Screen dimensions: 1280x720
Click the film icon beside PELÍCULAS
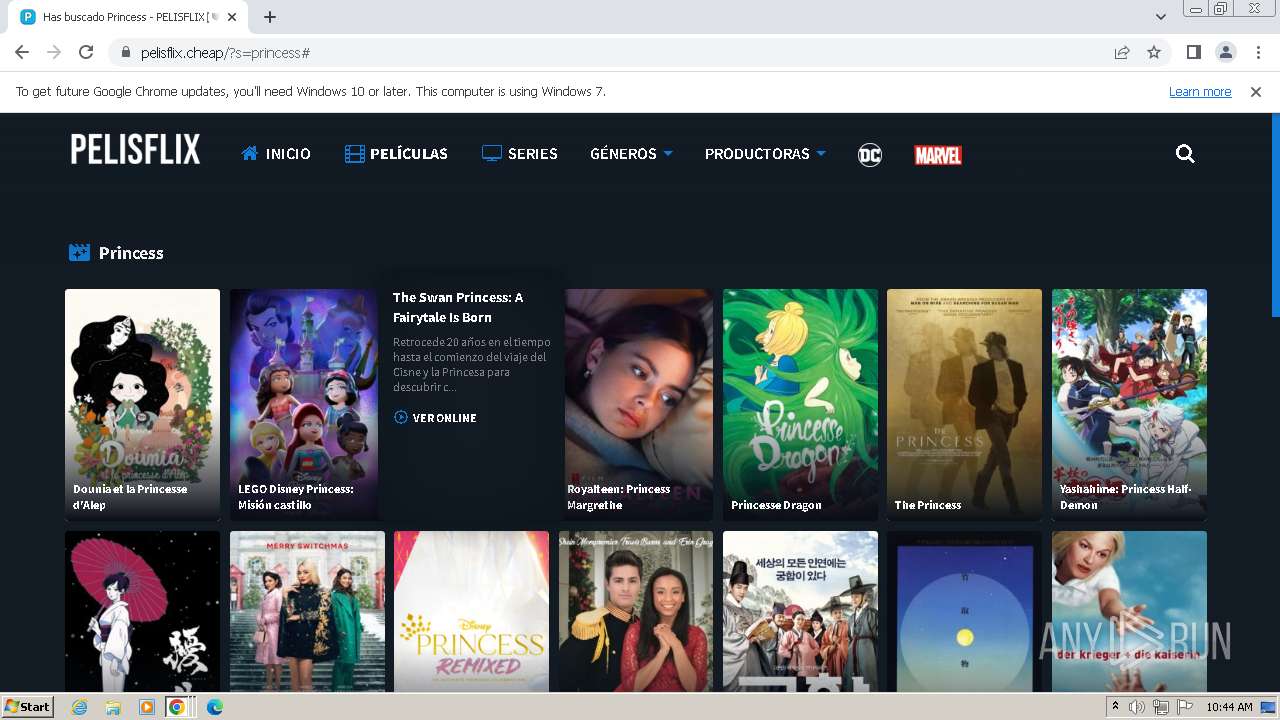pos(354,154)
